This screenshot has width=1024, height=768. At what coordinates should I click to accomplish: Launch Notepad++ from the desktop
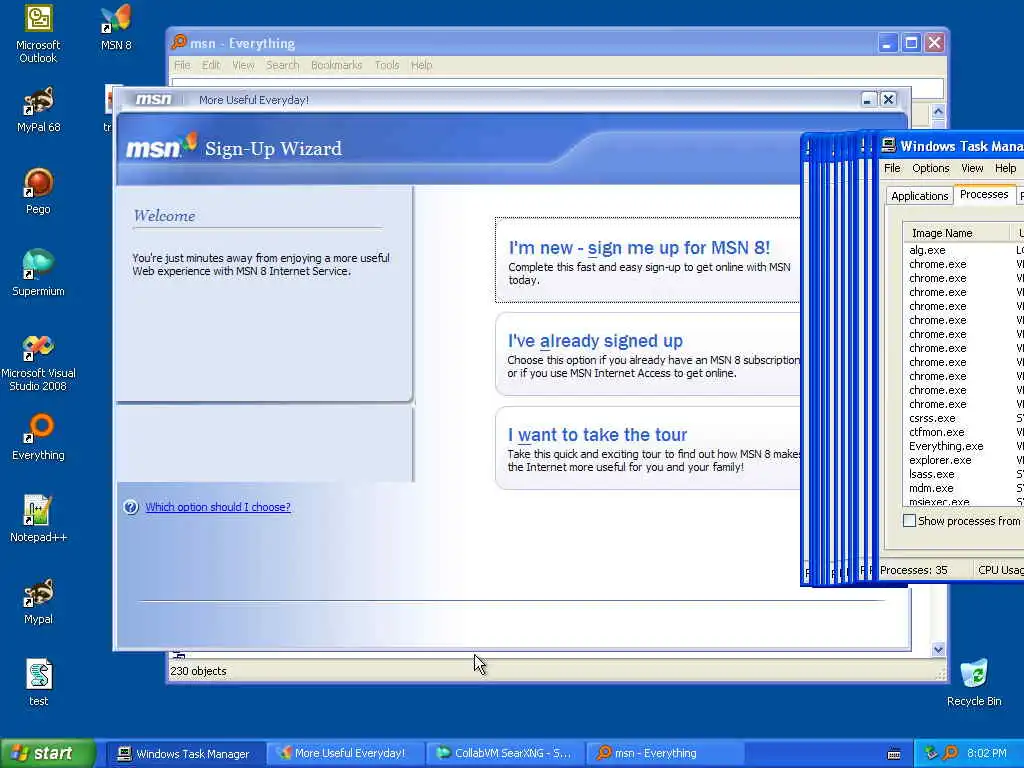coord(38,519)
